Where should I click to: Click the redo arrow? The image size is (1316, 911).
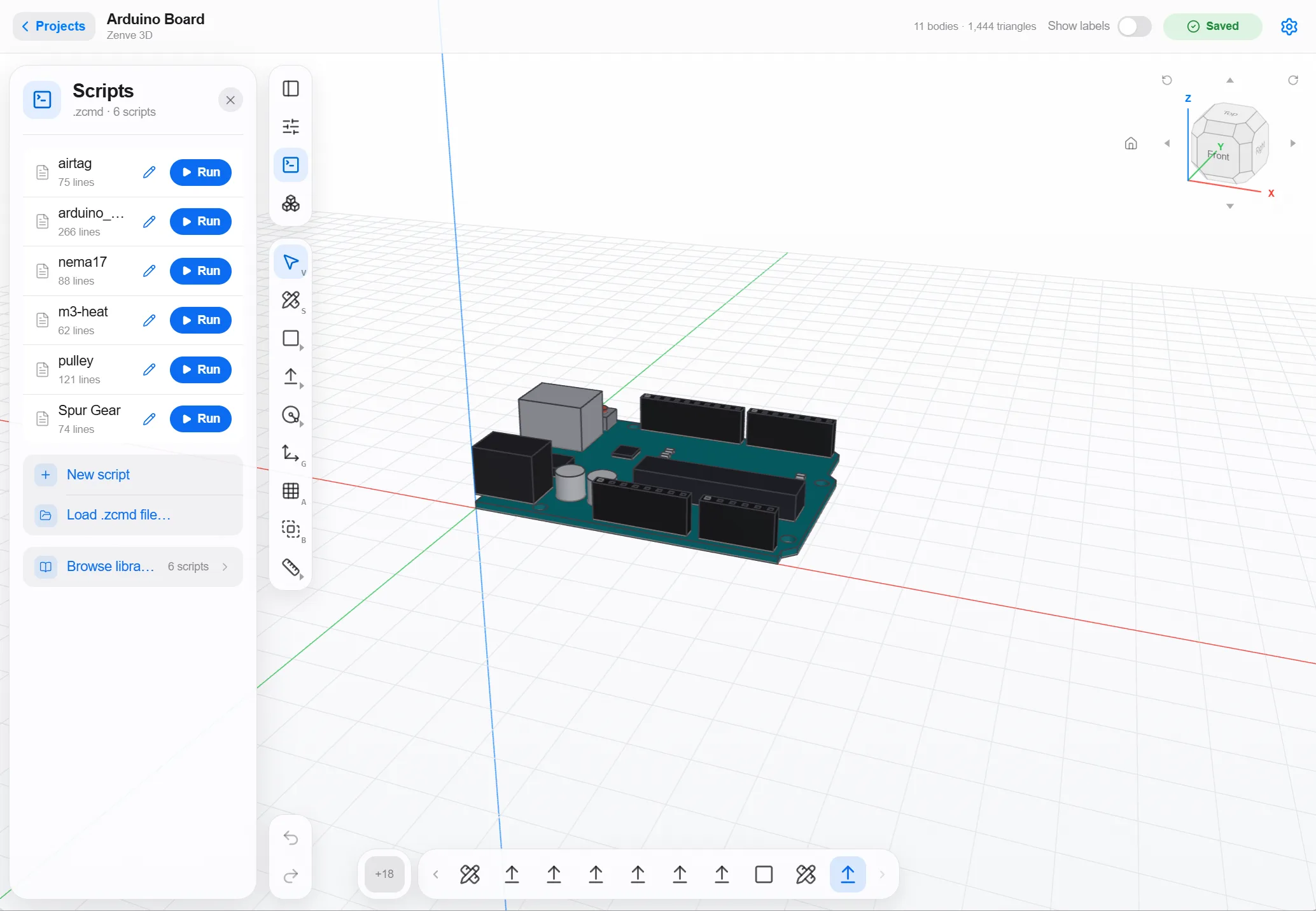click(291, 876)
